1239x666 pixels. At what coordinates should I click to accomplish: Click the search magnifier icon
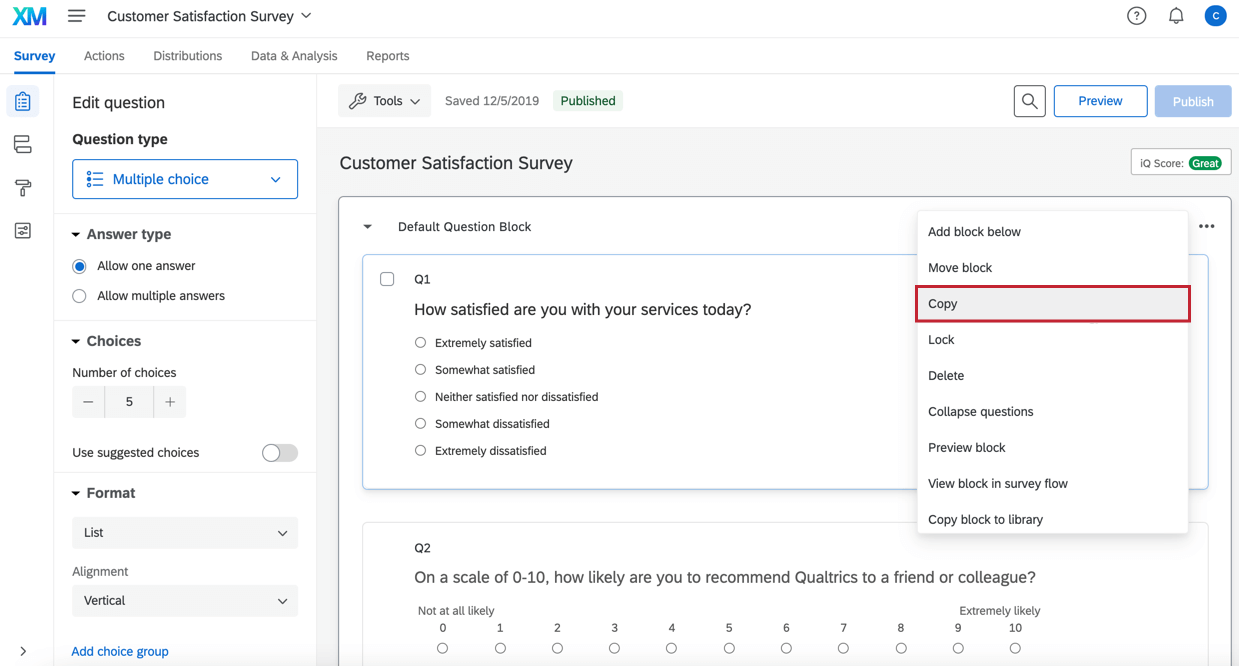pyautogui.click(x=1029, y=101)
